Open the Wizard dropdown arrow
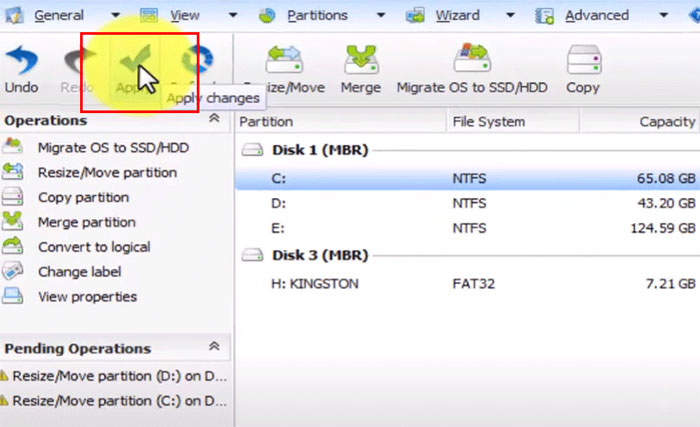The image size is (700, 427). coord(510,16)
